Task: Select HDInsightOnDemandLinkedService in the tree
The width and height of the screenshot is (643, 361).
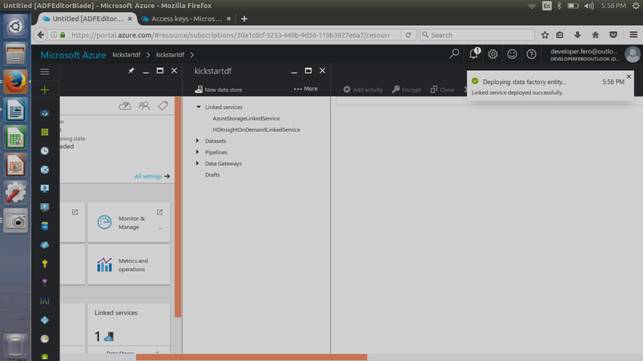Action: click(256, 130)
